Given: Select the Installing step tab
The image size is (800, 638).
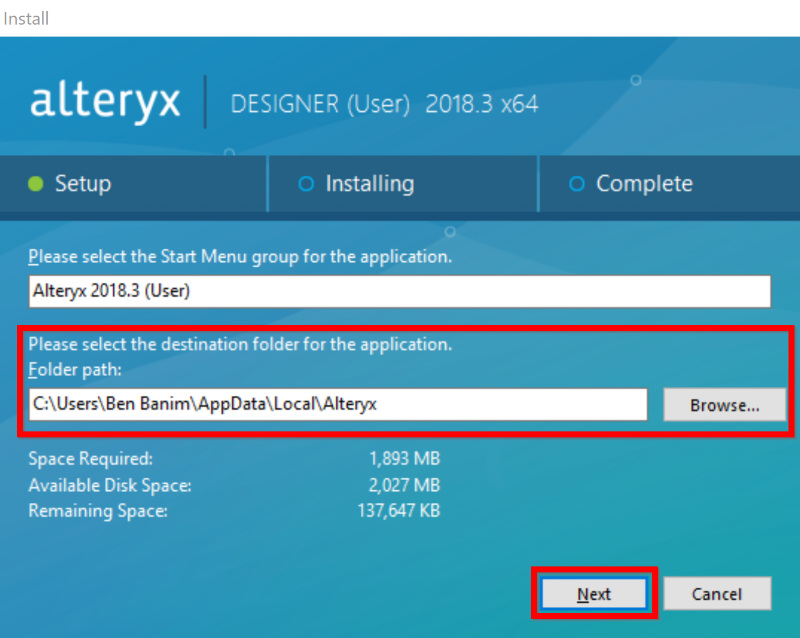Looking at the screenshot, I should pyautogui.click(x=403, y=184).
